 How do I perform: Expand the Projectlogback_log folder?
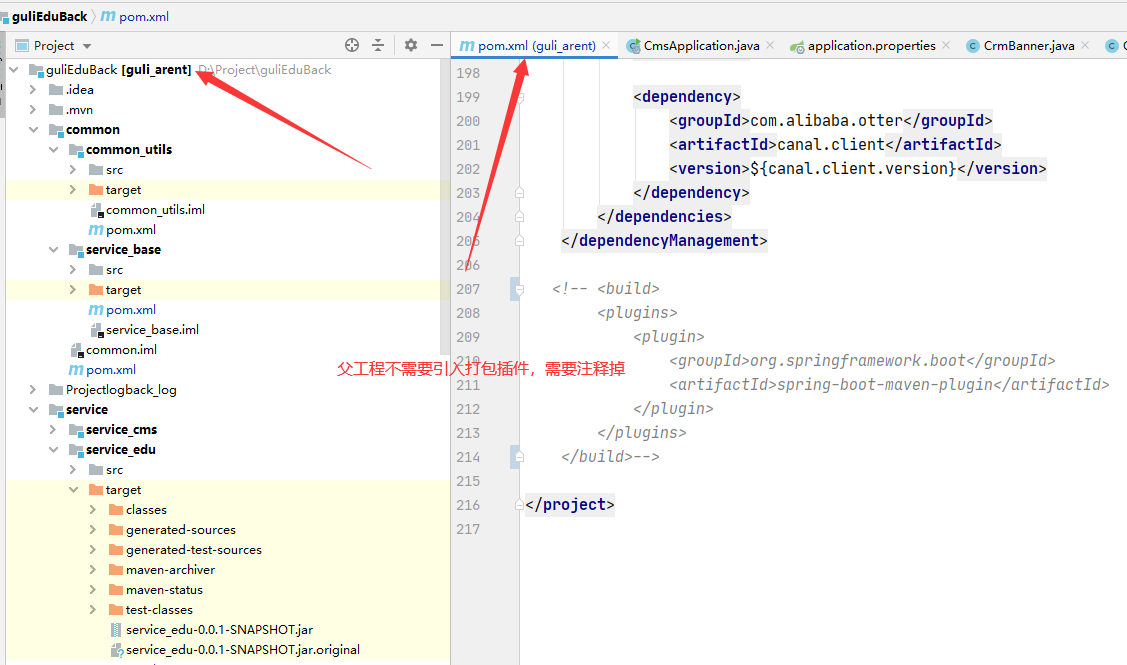[x=32, y=390]
